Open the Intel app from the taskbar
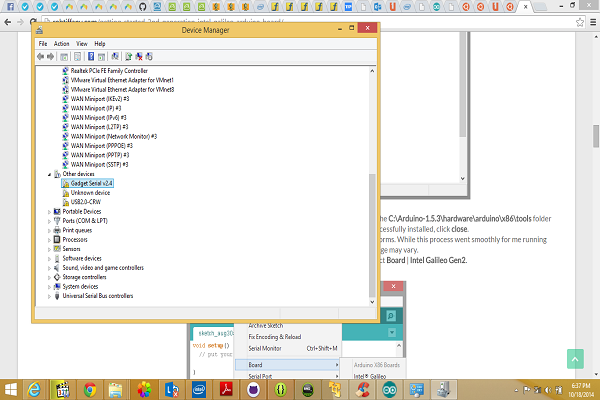 [199, 390]
